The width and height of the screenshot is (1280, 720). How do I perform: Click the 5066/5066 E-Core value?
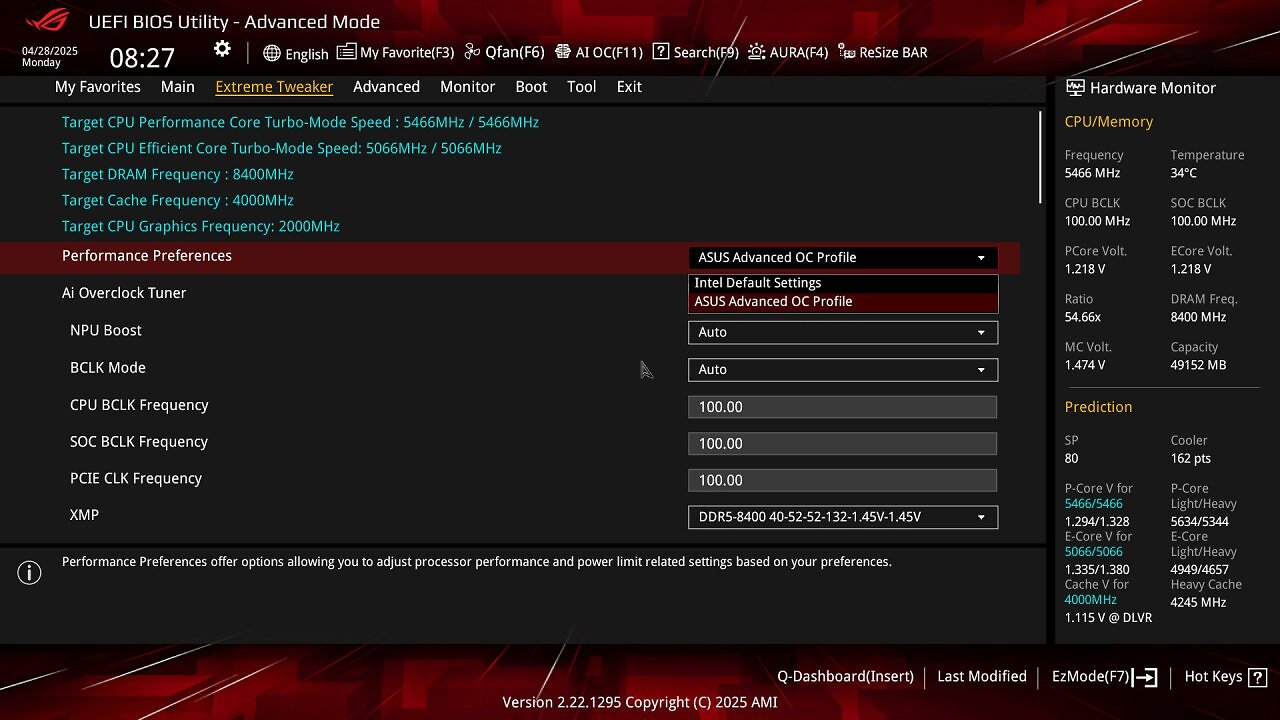[x=1094, y=552]
